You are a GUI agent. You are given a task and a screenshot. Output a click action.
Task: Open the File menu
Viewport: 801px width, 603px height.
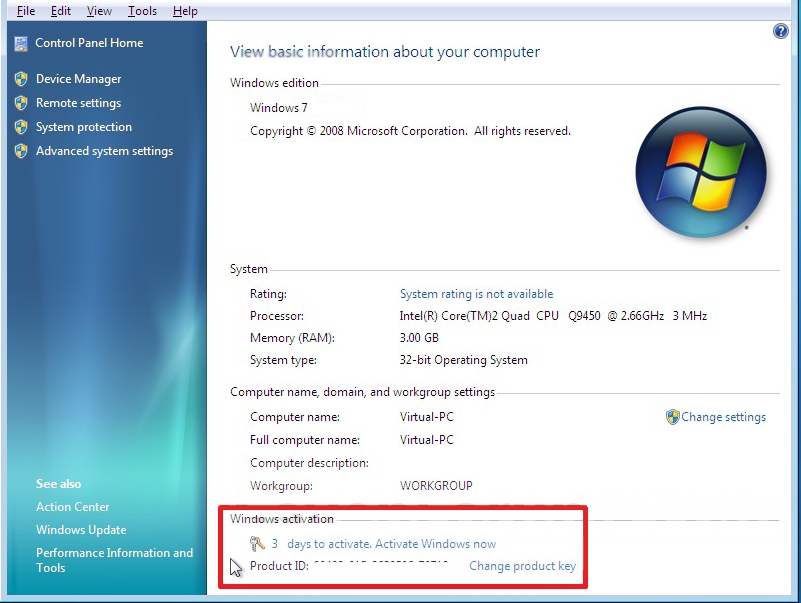click(x=26, y=11)
